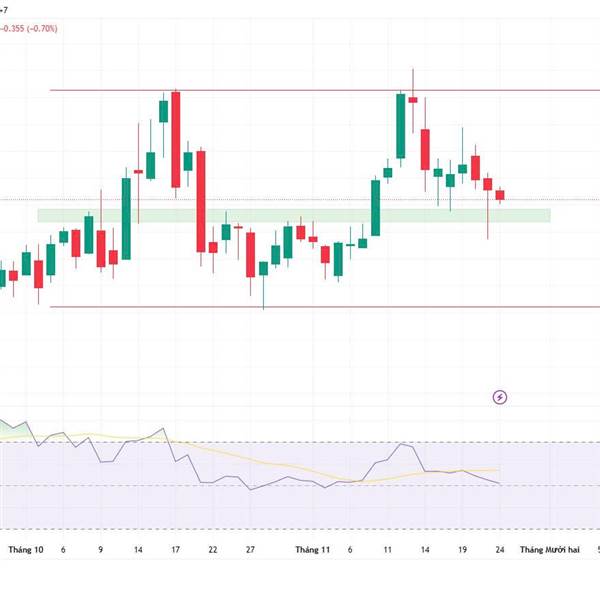Click the date label 22 on time axis
This screenshot has width=600, height=600.
213,550
